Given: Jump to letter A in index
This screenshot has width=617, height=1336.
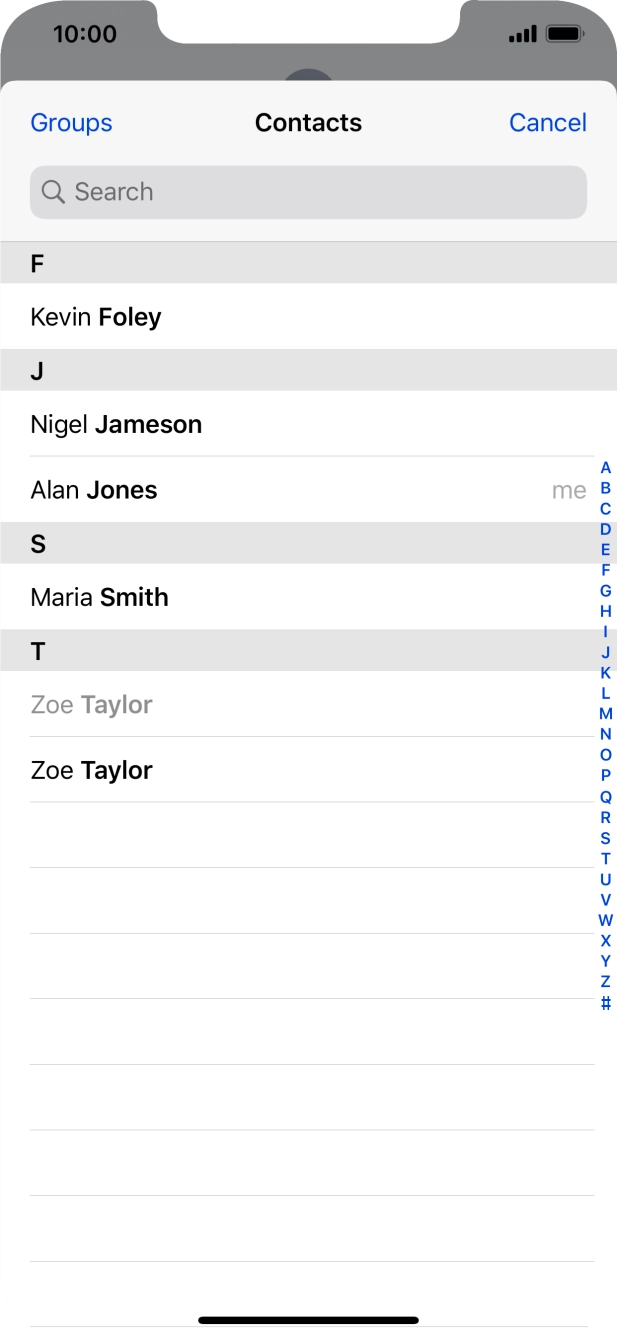Looking at the screenshot, I should pos(605,467).
